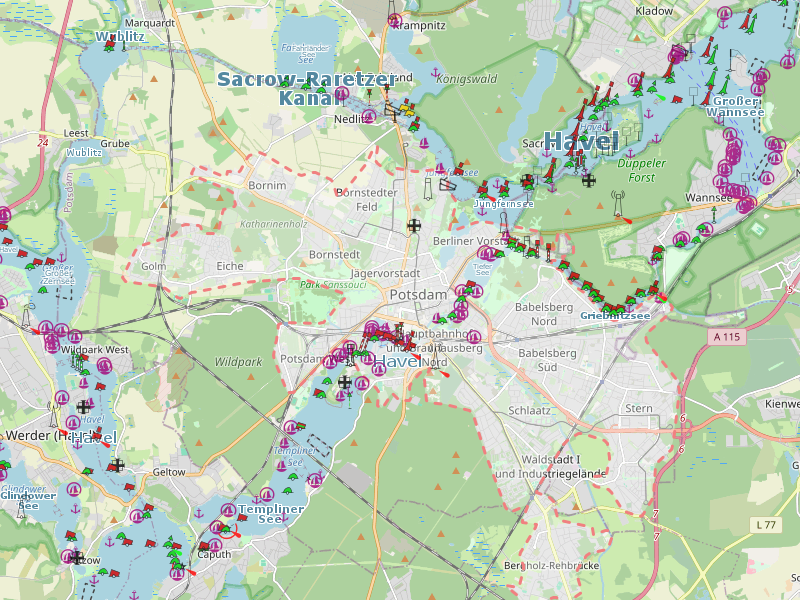Viewport: 800px width, 600px height.
Task: Select the L 77 road shield
Action: coord(767,524)
